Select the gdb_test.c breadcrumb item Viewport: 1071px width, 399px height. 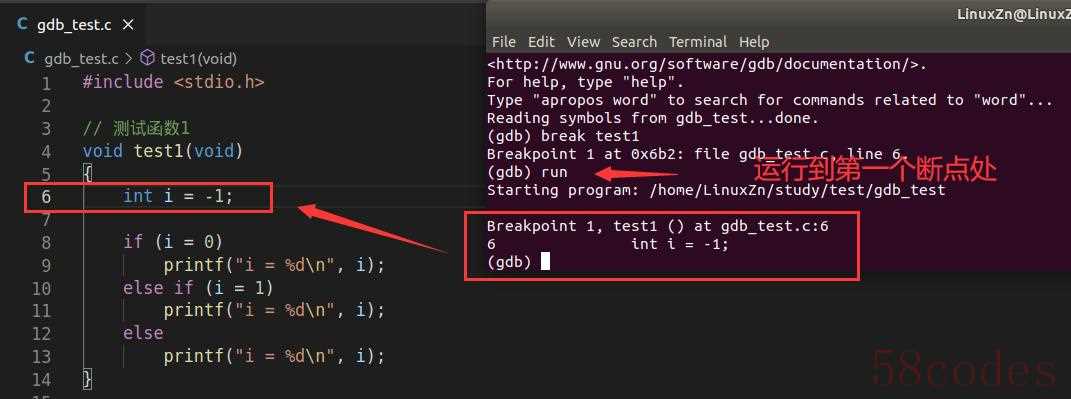[82, 59]
